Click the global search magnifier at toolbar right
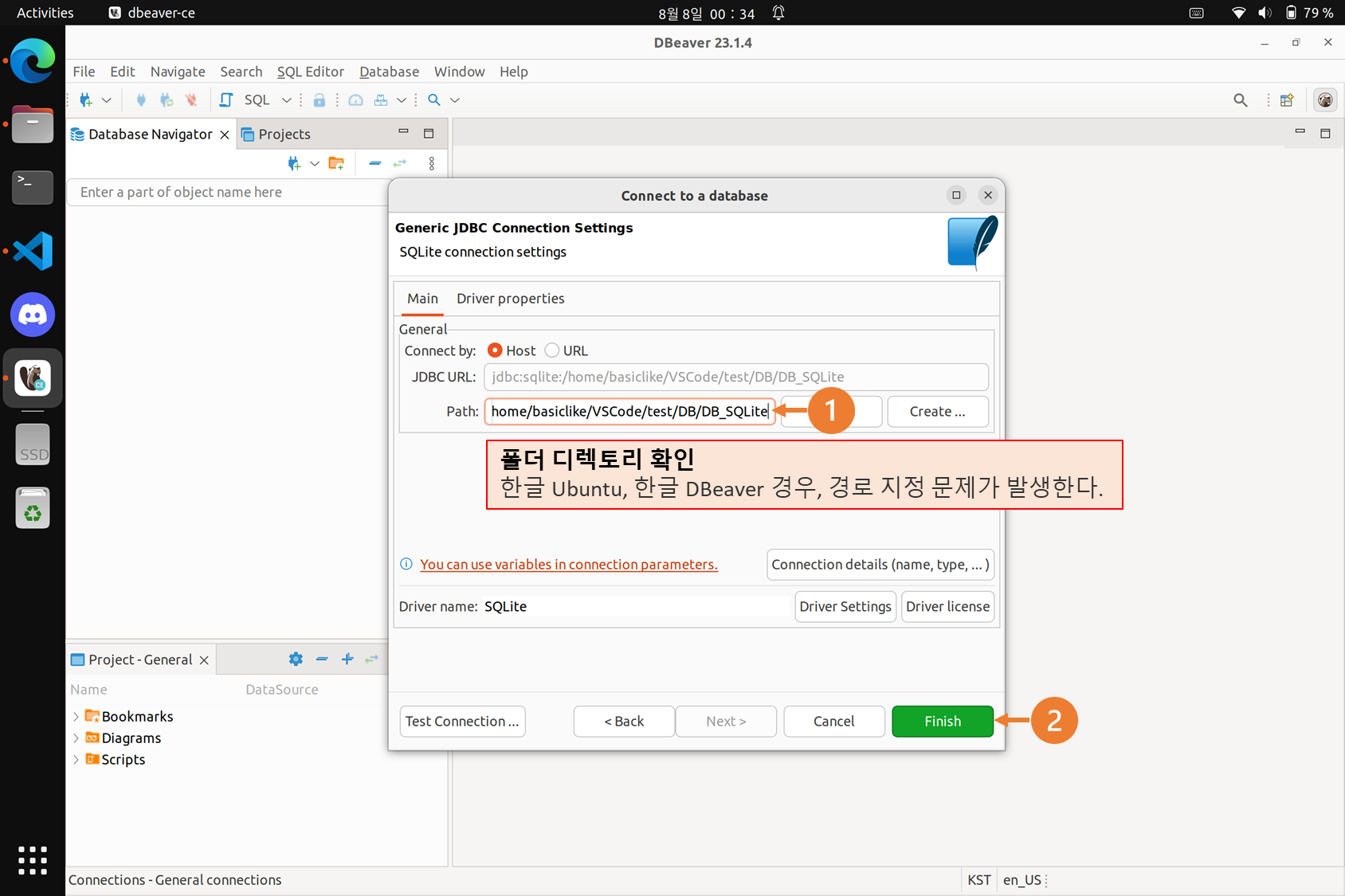Image resolution: width=1345 pixels, height=896 pixels. [x=1241, y=100]
